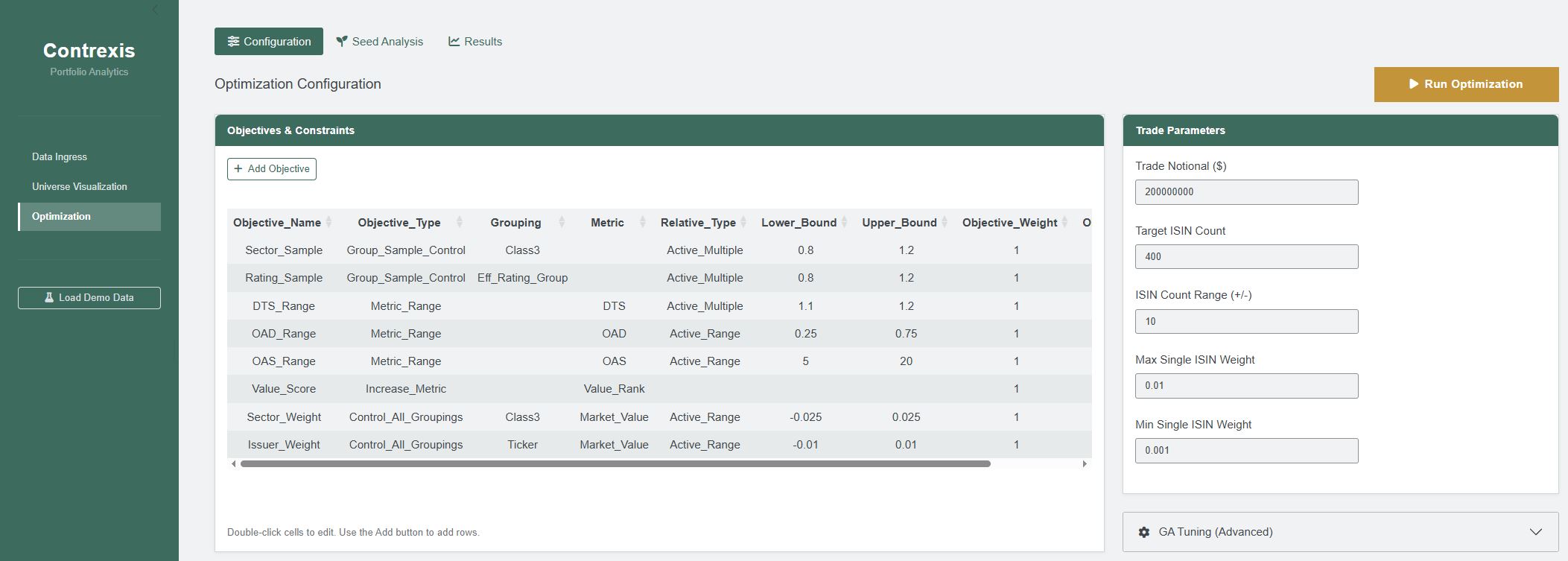Expand the GA Tuning (Advanced) section
This screenshot has height=561, width=1568.
pyautogui.click(x=1535, y=532)
